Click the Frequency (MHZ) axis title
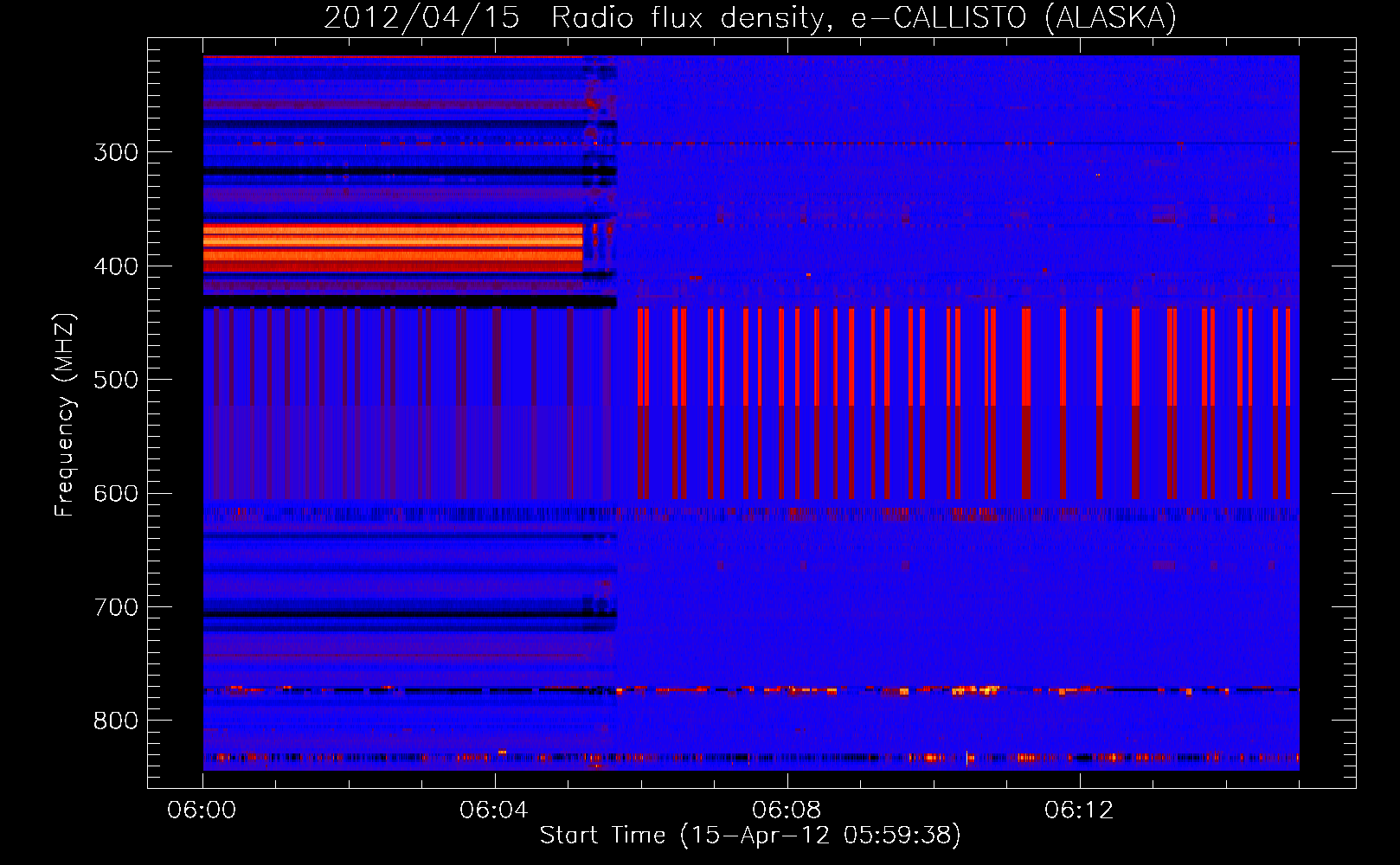 tap(65, 414)
